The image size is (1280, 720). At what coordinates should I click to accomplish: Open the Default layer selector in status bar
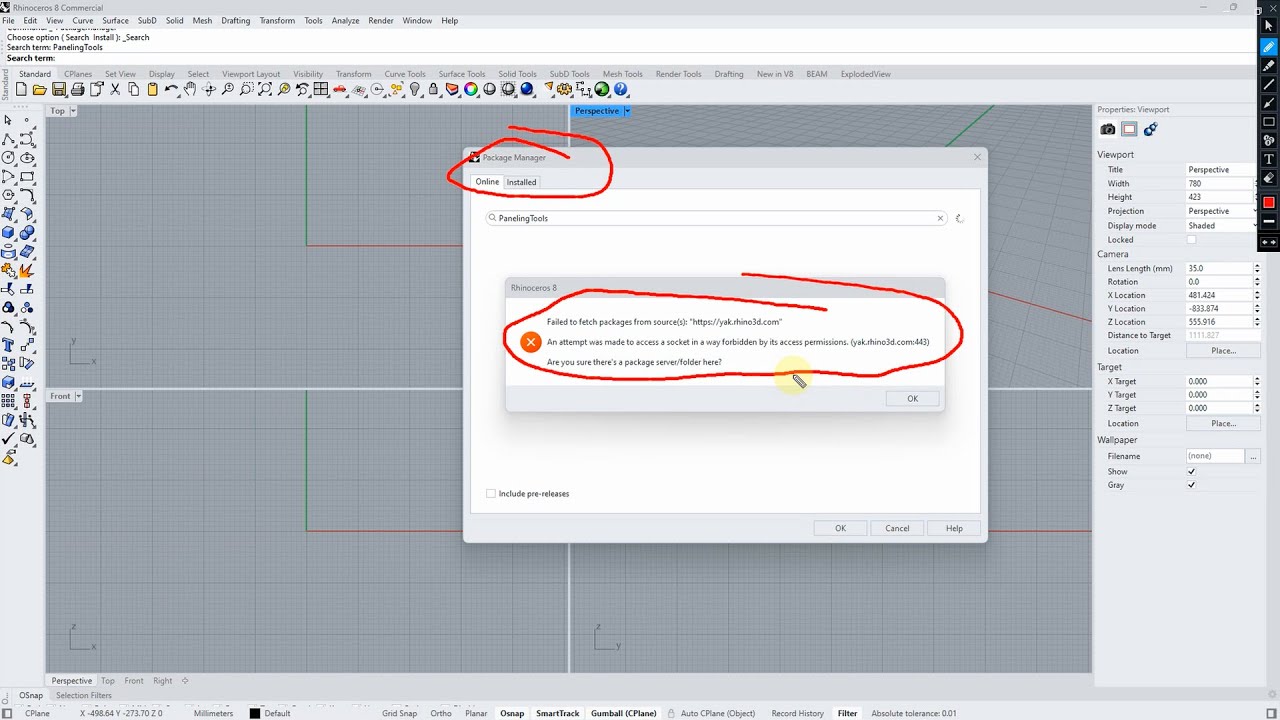[x=278, y=713]
